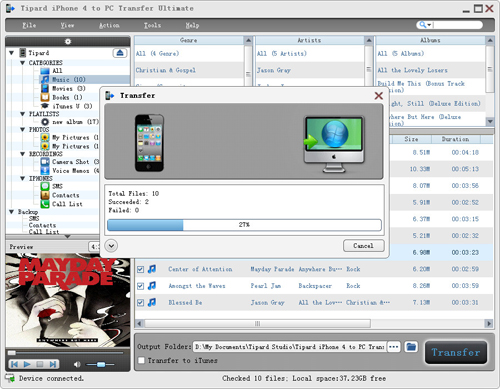Open Call List under IPHONES
Image resolution: width=500 pixels, height=389 pixels.
coord(67,204)
